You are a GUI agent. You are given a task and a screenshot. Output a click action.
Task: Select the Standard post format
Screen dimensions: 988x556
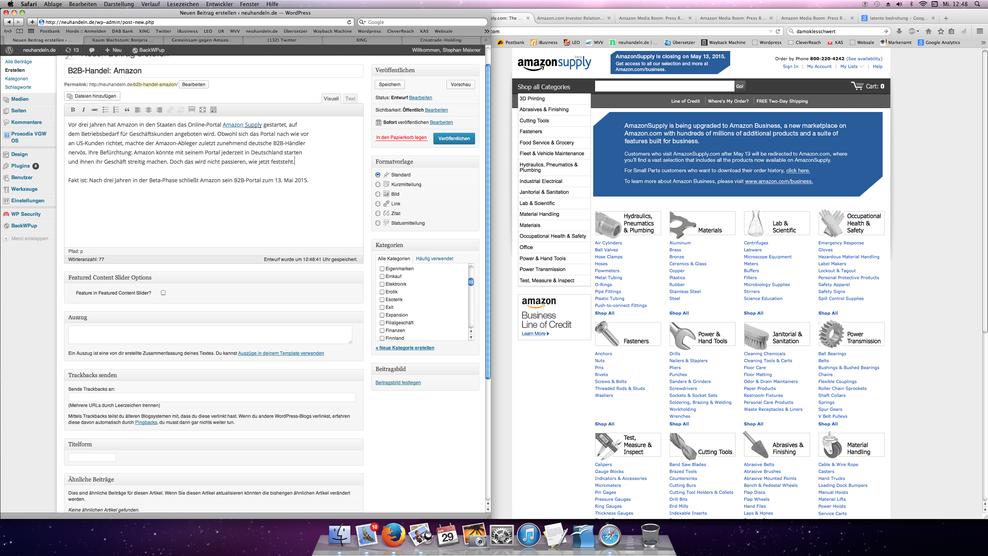[x=378, y=175]
